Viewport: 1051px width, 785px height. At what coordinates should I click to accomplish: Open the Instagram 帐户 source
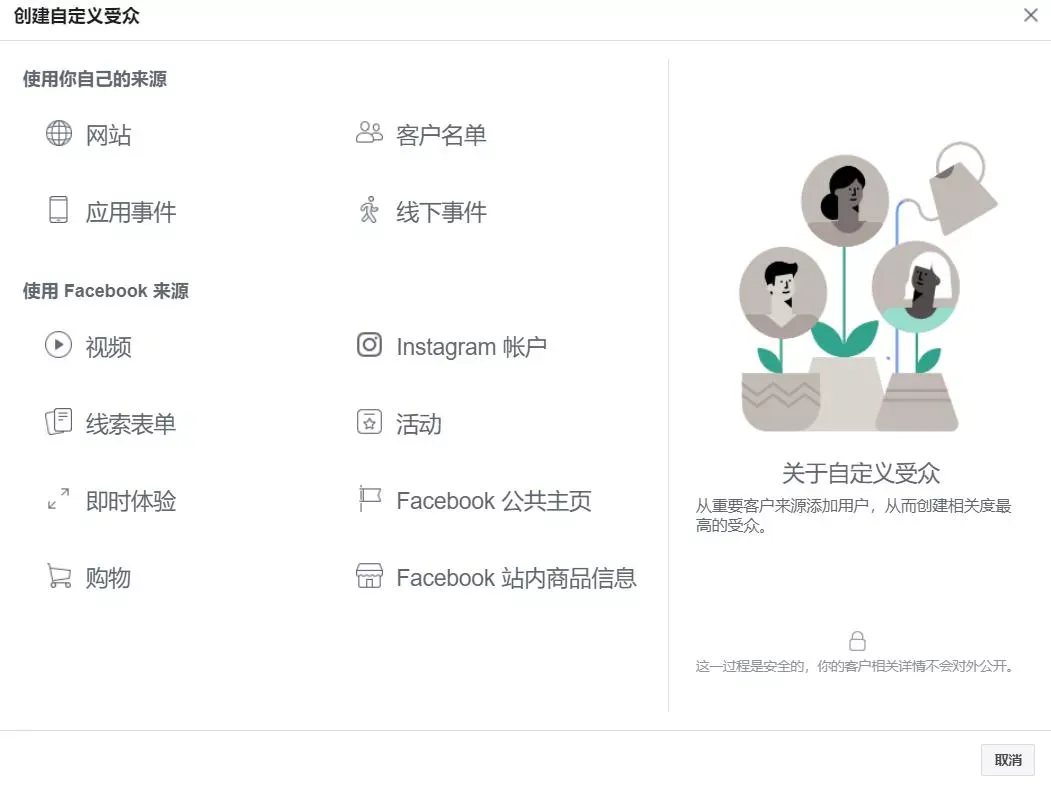[x=451, y=347]
